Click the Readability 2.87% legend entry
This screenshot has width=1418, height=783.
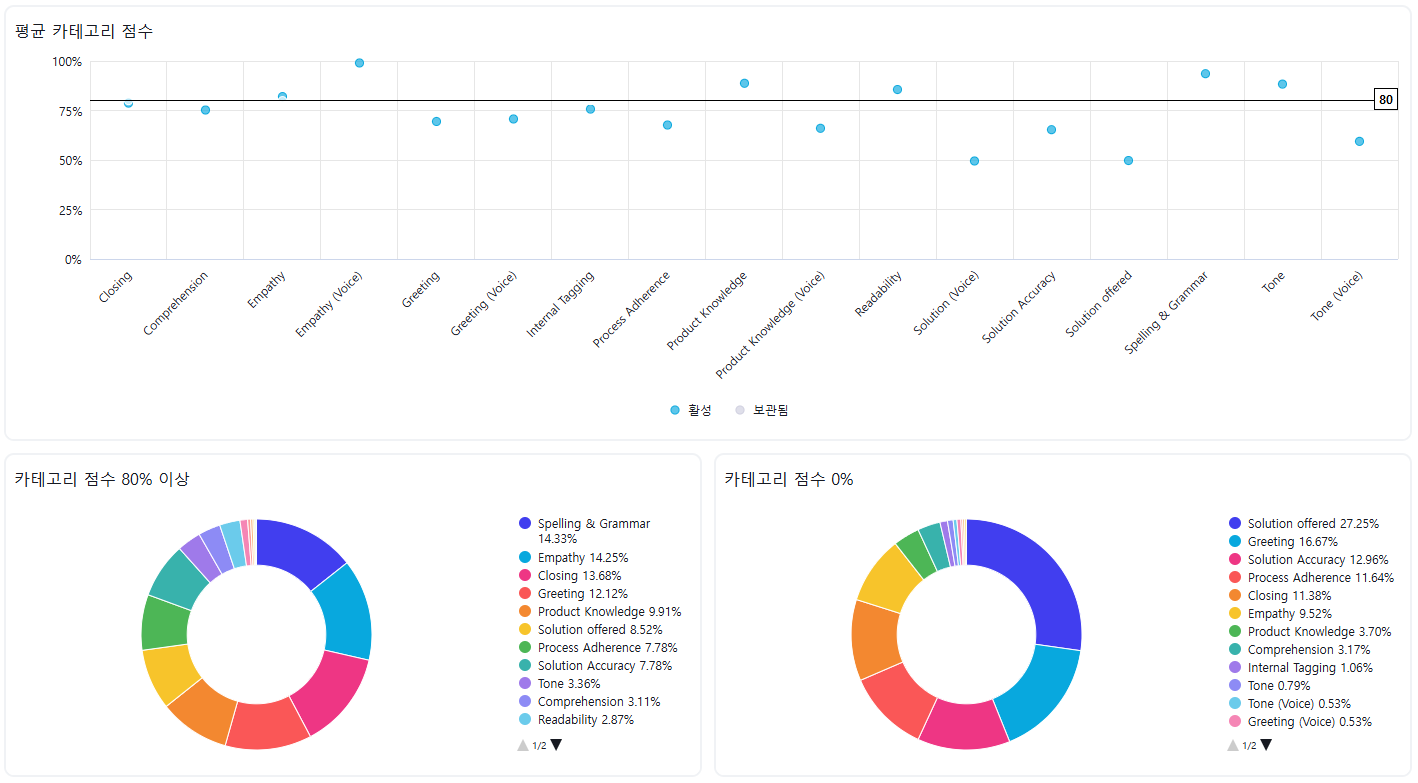point(585,720)
